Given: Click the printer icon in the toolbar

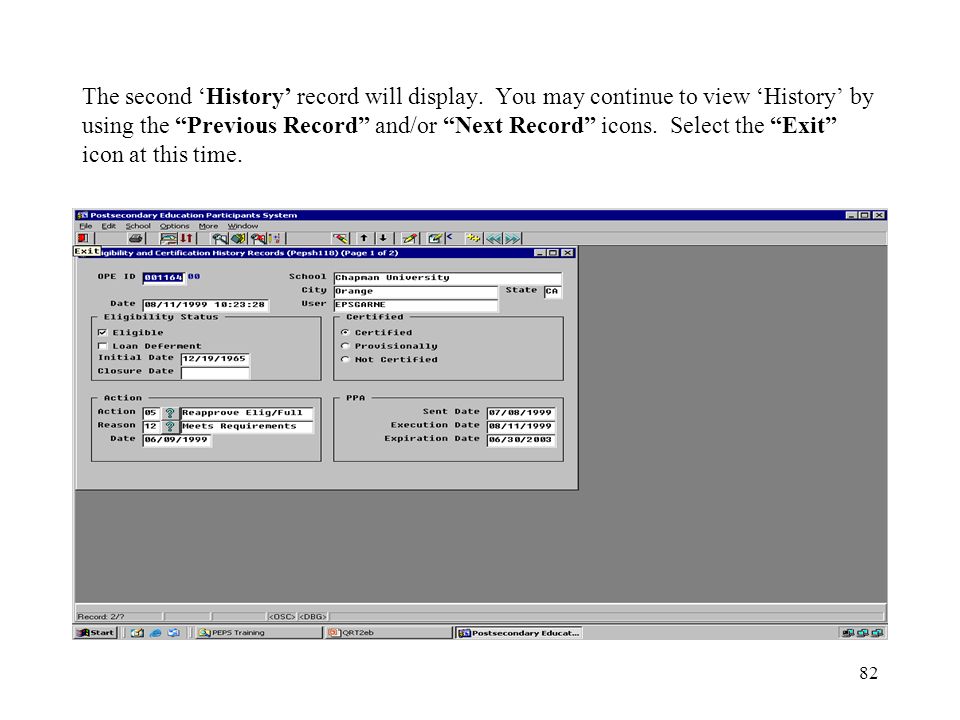Looking at the screenshot, I should (x=136, y=238).
